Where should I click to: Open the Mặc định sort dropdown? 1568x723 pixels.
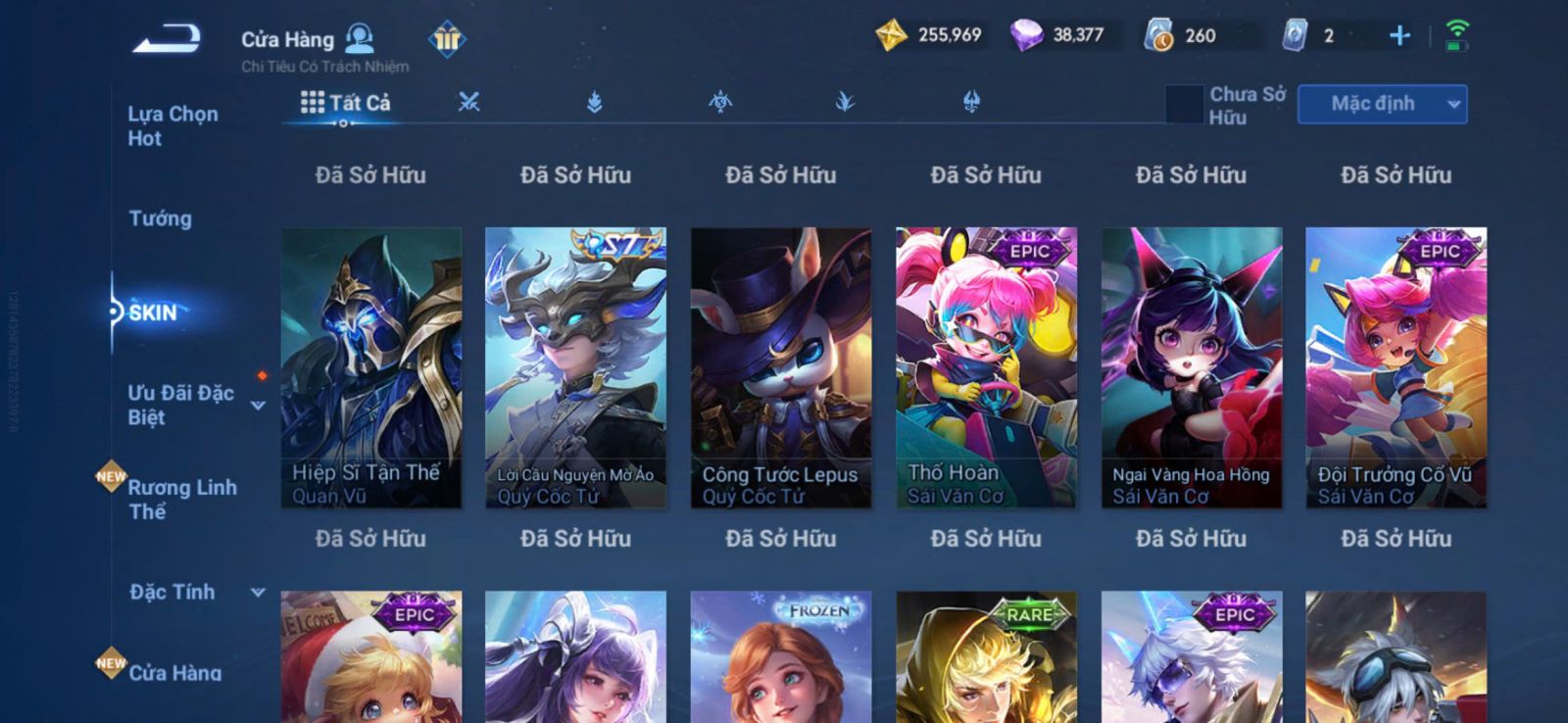[x=1382, y=104]
